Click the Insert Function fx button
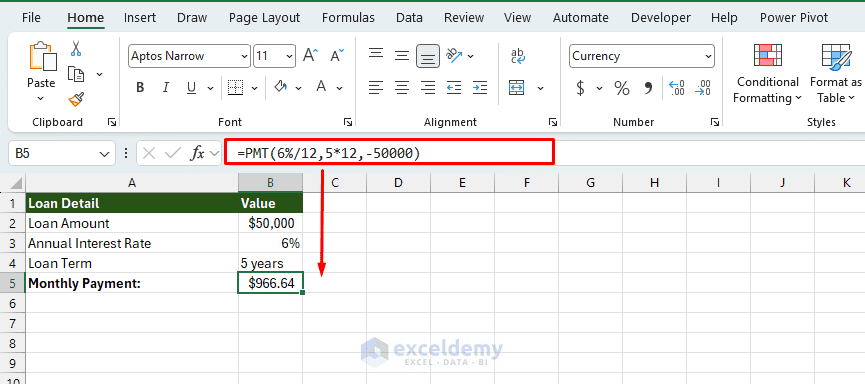The height and width of the screenshot is (384, 865). click(x=197, y=153)
